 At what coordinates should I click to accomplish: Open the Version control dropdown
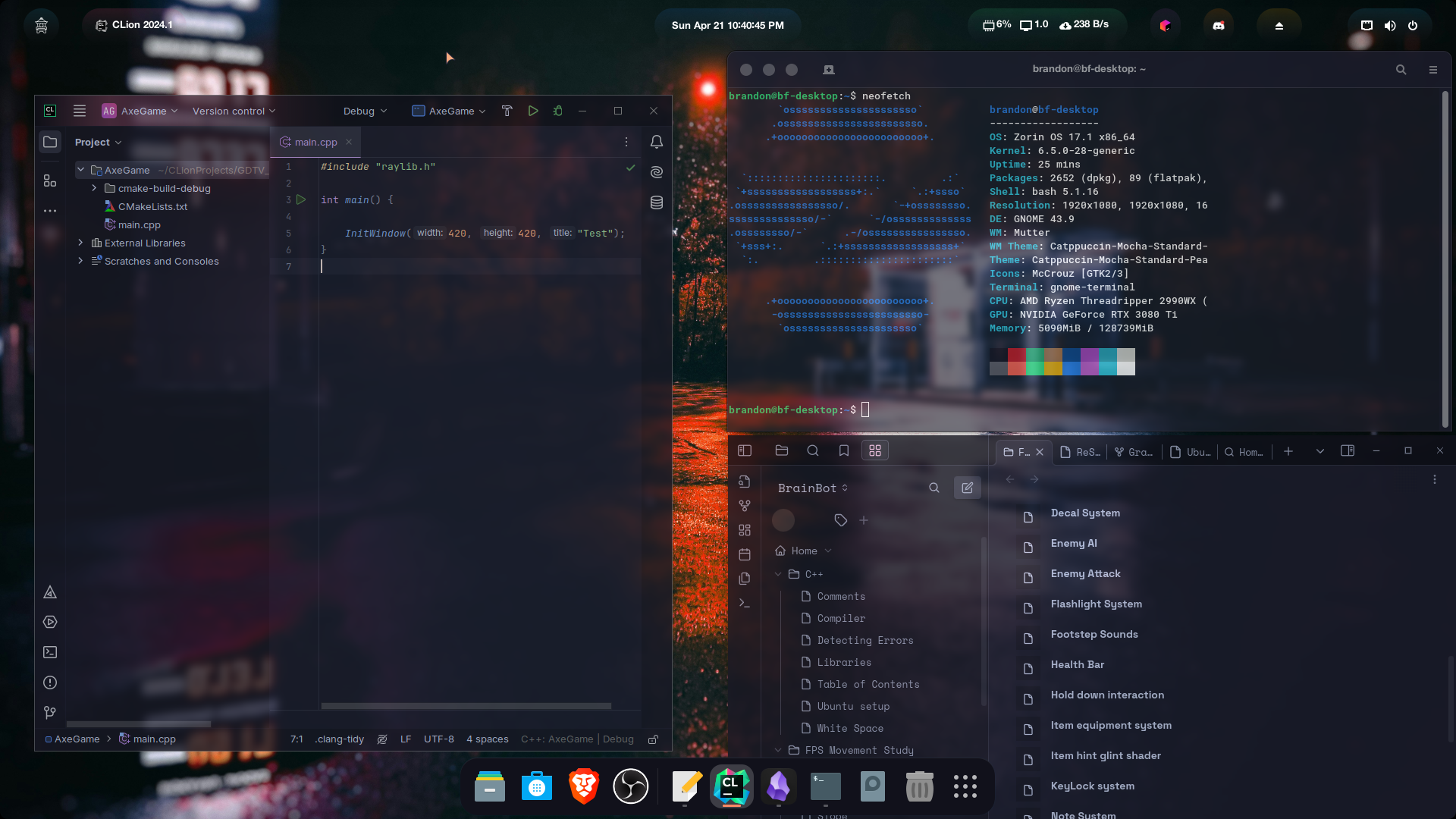pyautogui.click(x=234, y=111)
